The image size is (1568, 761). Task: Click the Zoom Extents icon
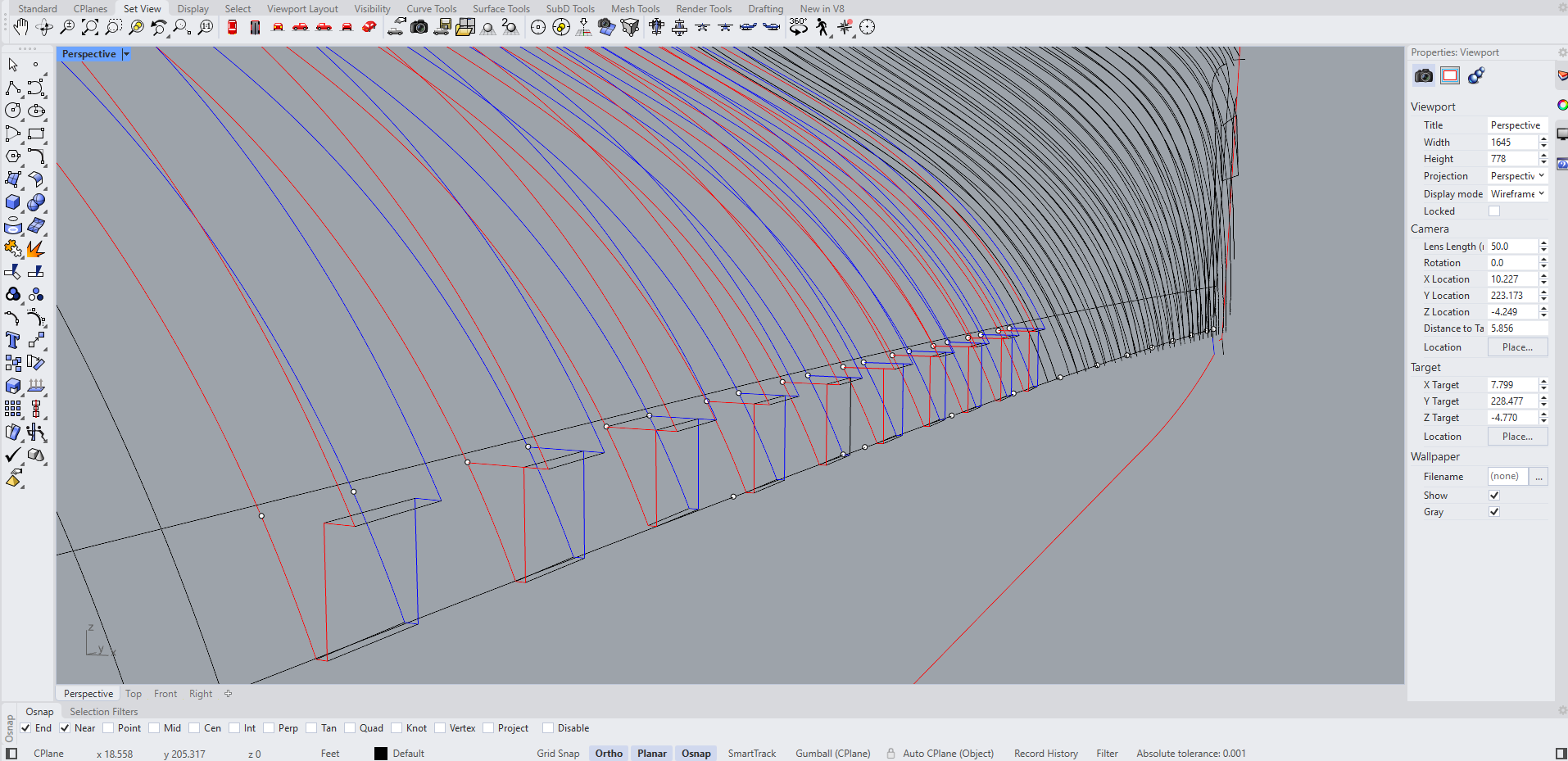point(90,27)
